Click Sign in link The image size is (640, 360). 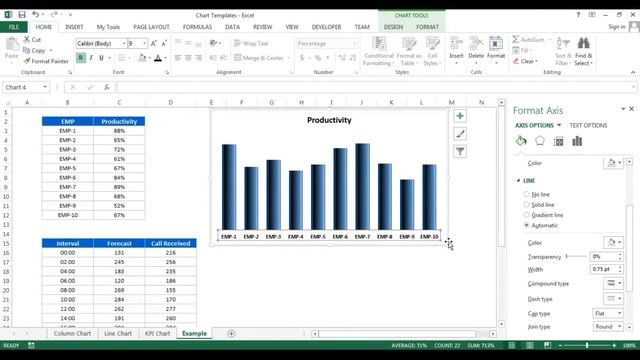pyautogui.click(x=616, y=27)
